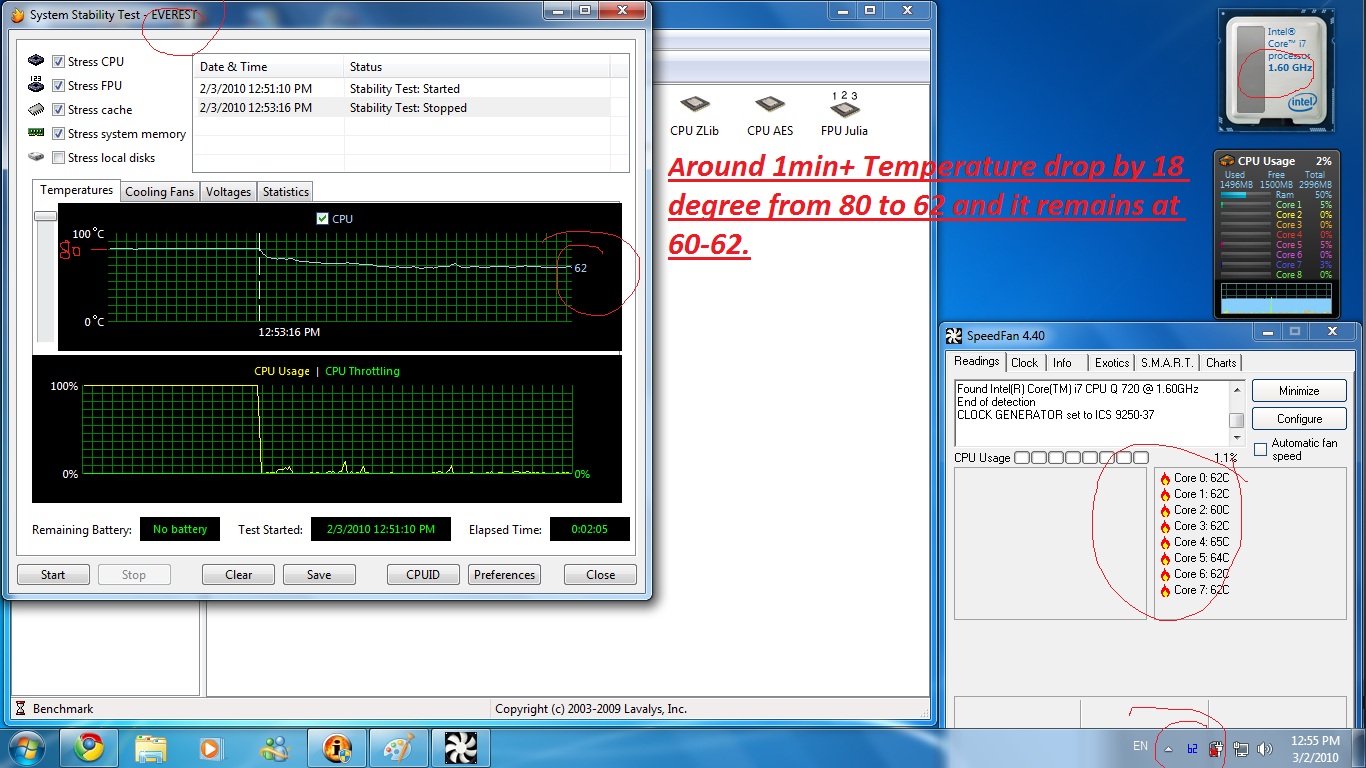Viewport: 1366px width, 768px height.
Task: Click the Status column header
Action: 476,67
